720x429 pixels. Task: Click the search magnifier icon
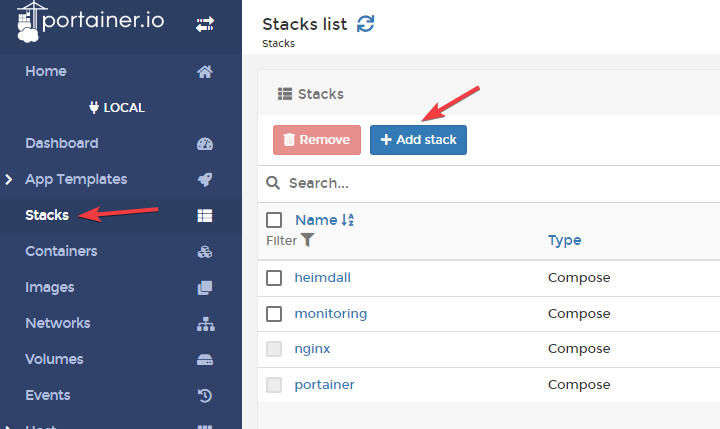pyautogui.click(x=273, y=183)
